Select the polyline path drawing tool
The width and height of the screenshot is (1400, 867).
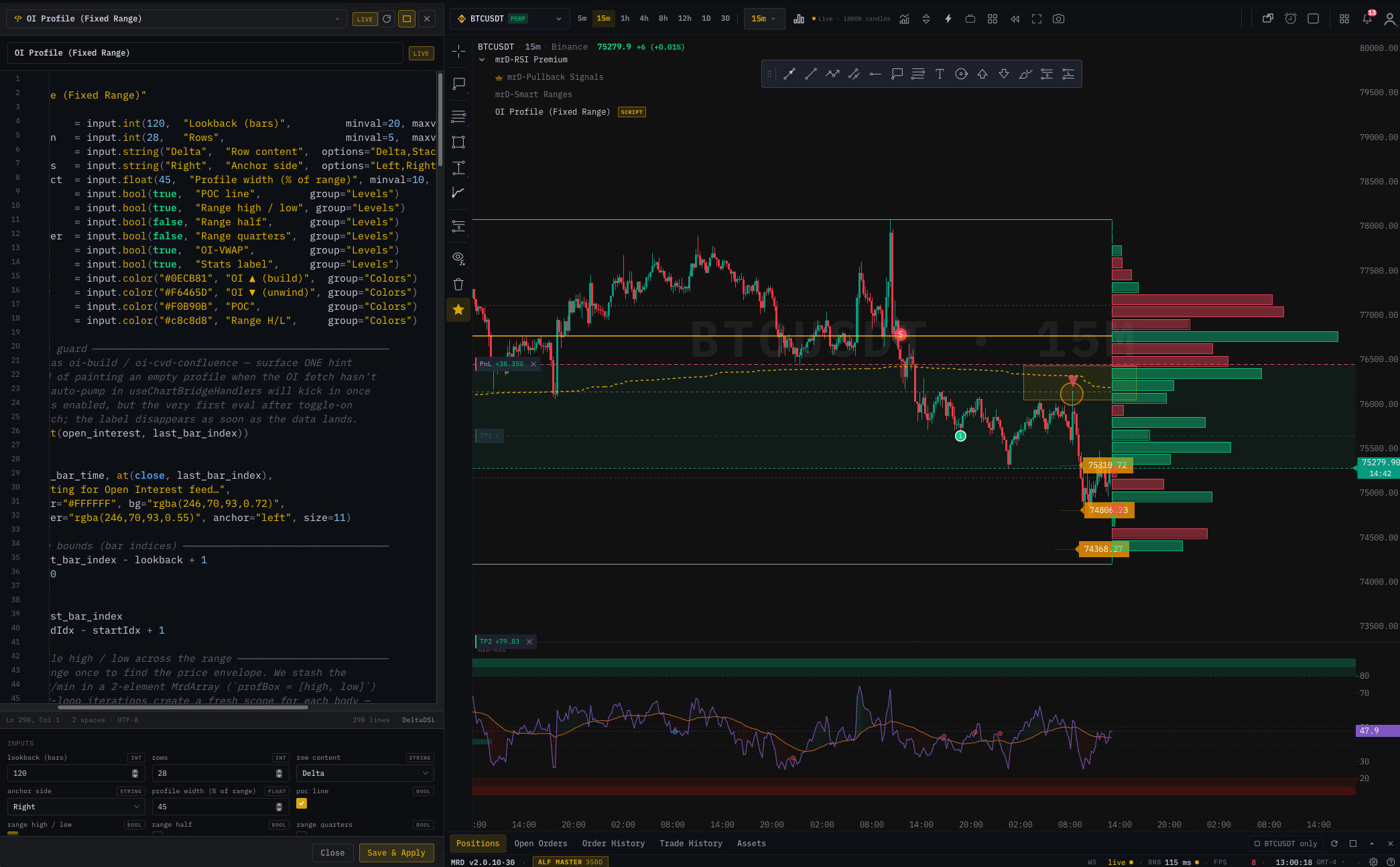[x=832, y=74]
